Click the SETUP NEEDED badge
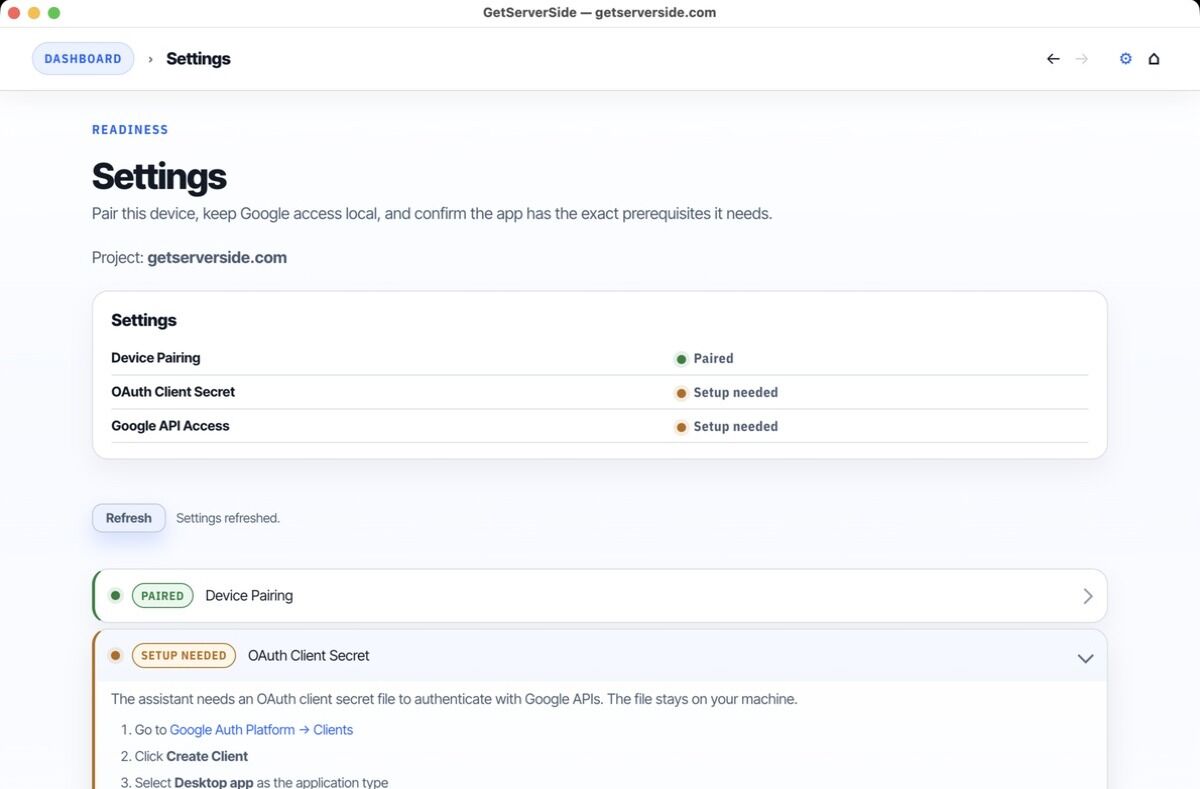 pyautogui.click(x=183, y=655)
